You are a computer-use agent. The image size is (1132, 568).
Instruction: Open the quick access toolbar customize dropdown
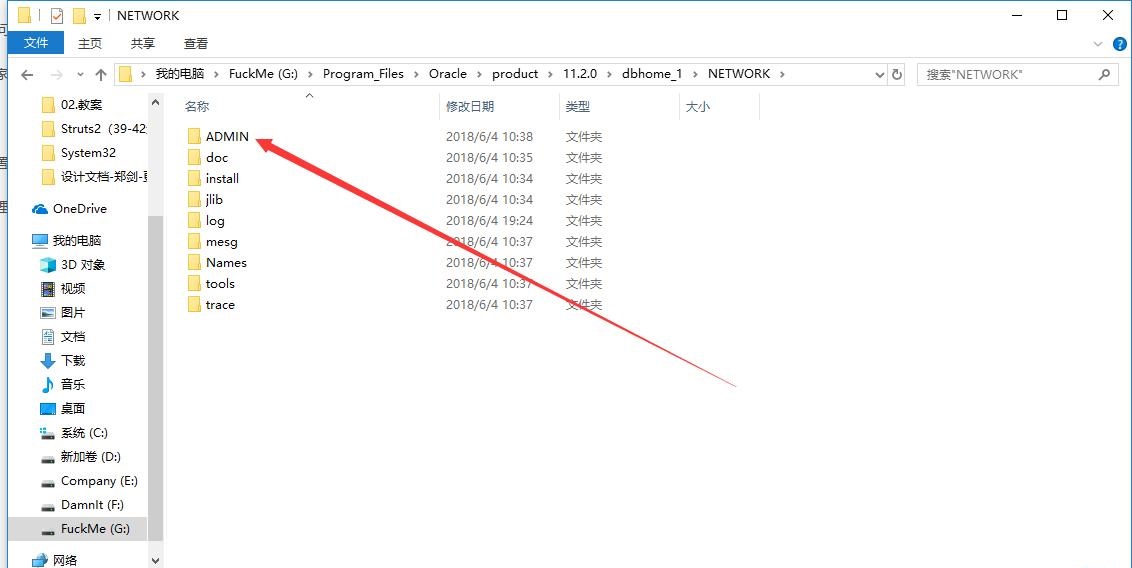[97, 16]
